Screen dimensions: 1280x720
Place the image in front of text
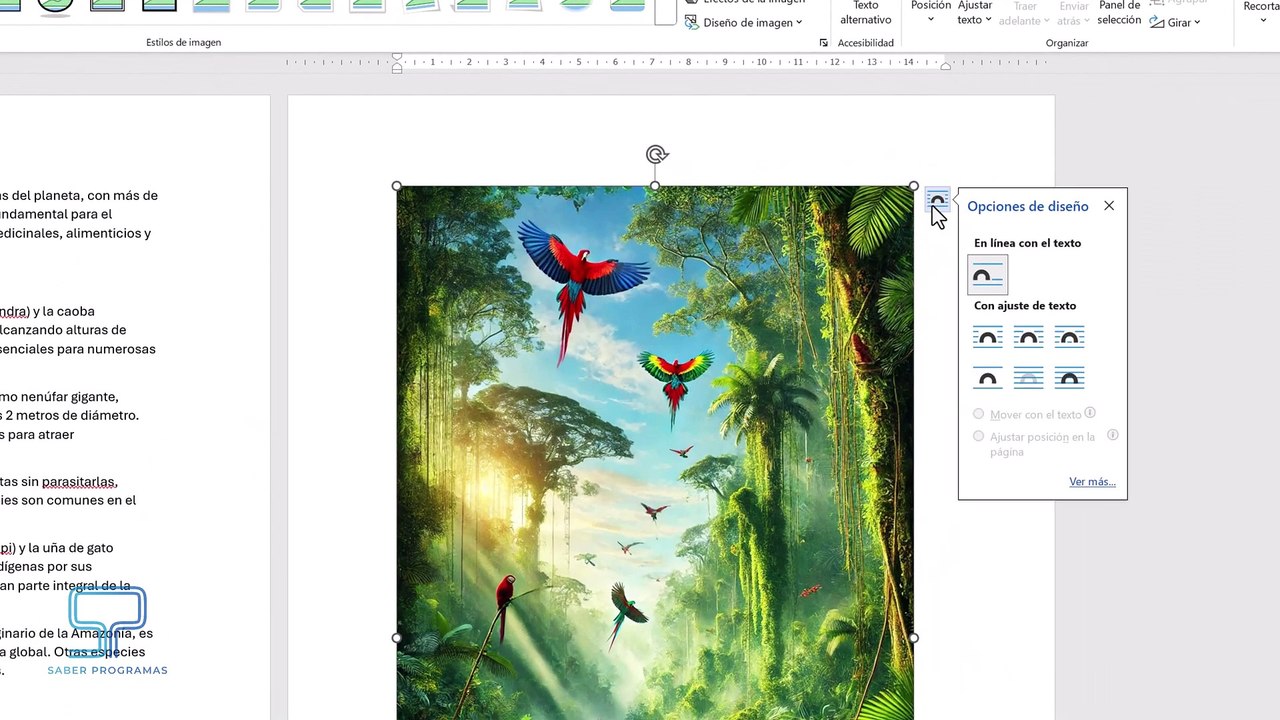(x=1069, y=378)
